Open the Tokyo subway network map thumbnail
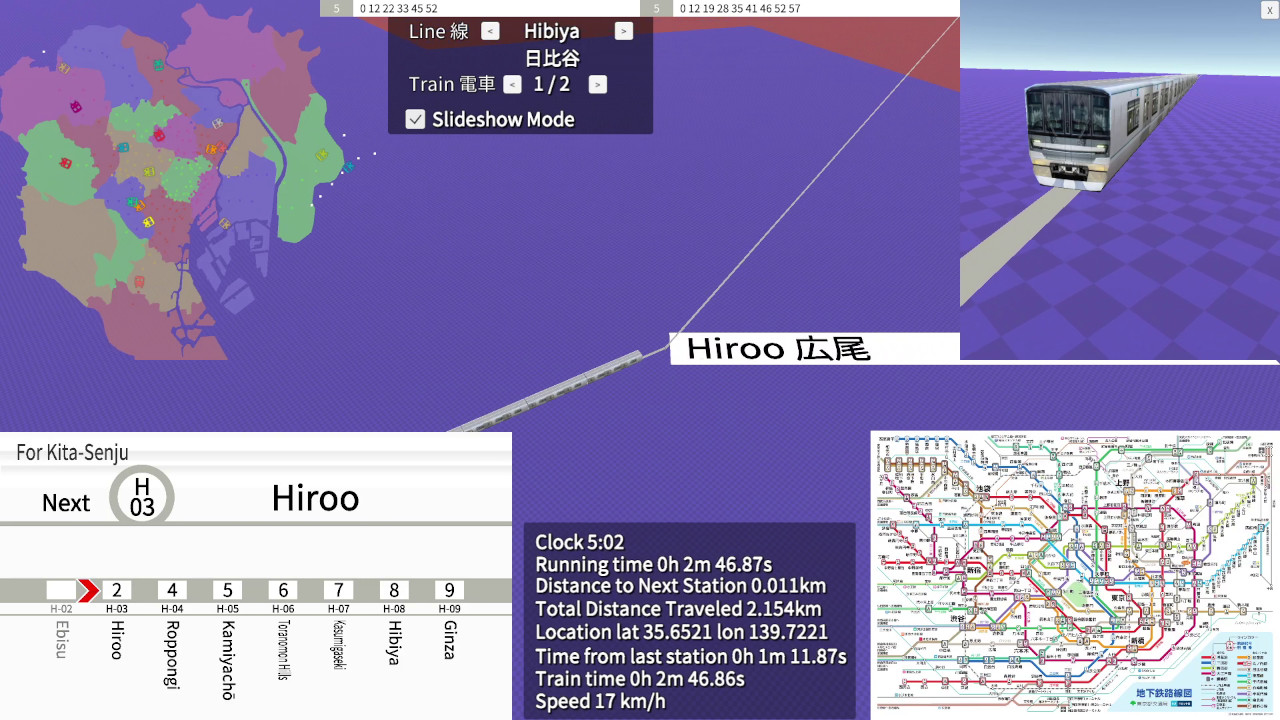The height and width of the screenshot is (720, 1280). point(1075,573)
